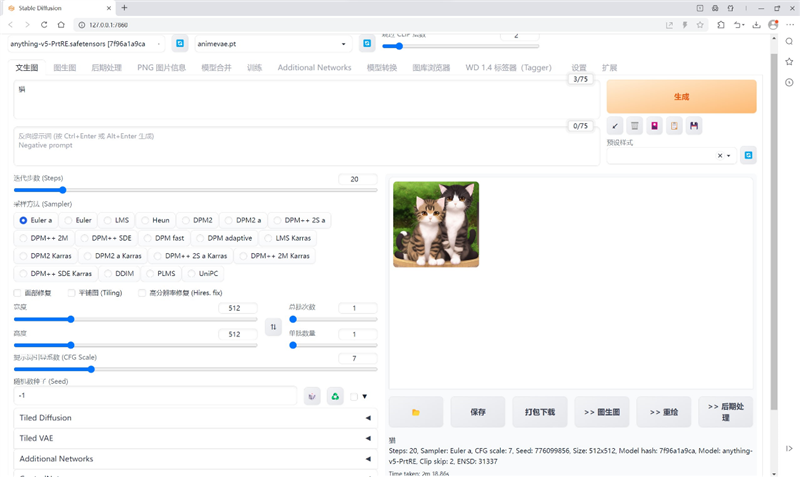Enable the Tiling checkbox
Viewport: 800px width, 477px height.
click(71, 293)
